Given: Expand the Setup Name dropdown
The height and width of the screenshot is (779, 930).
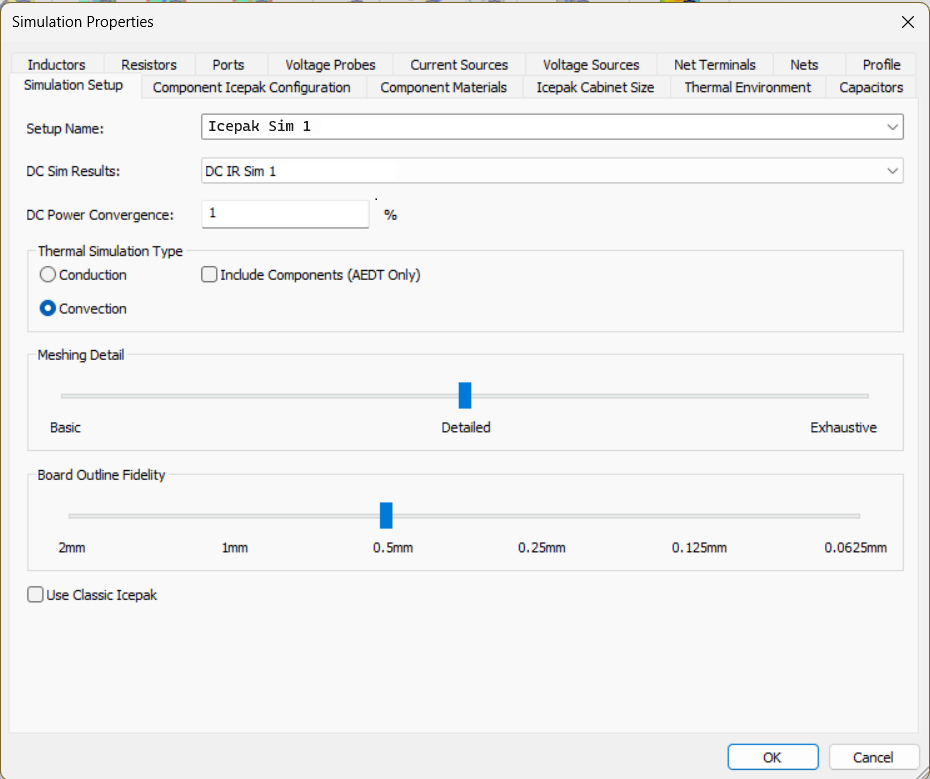Looking at the screenshot, I should coord(892,127).
